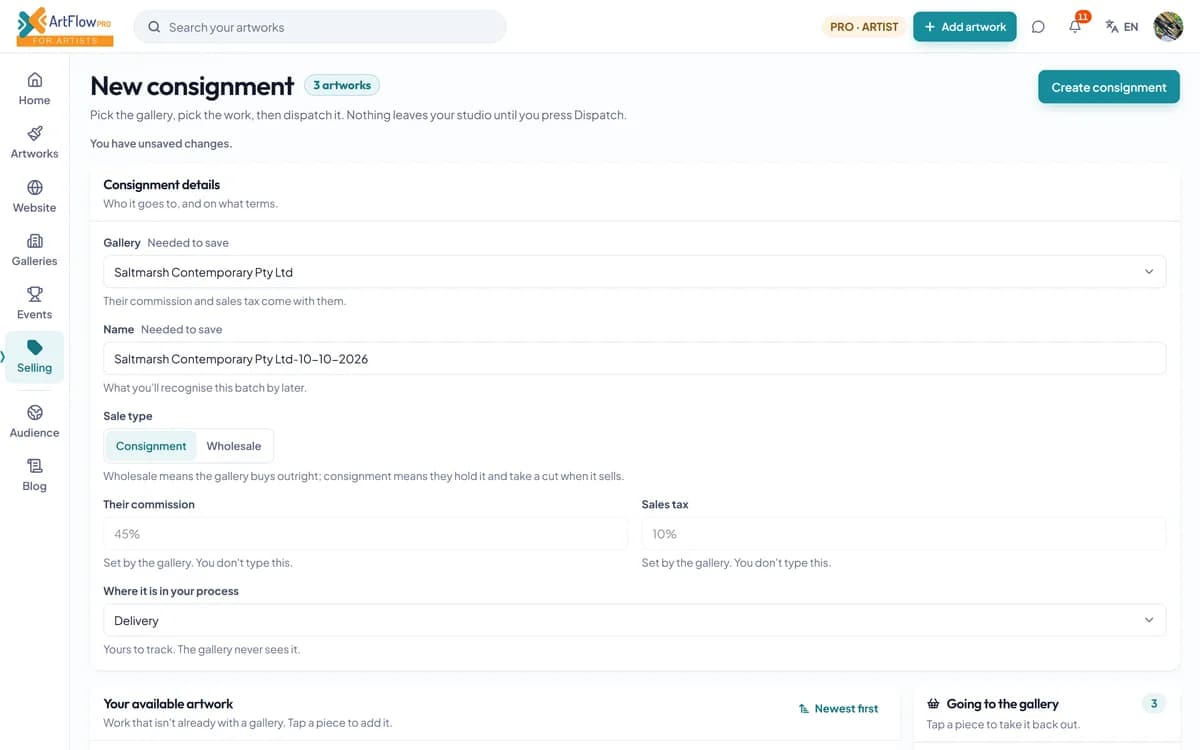Click Add artwork button
1200x750 pixels.
coord(965,27)
